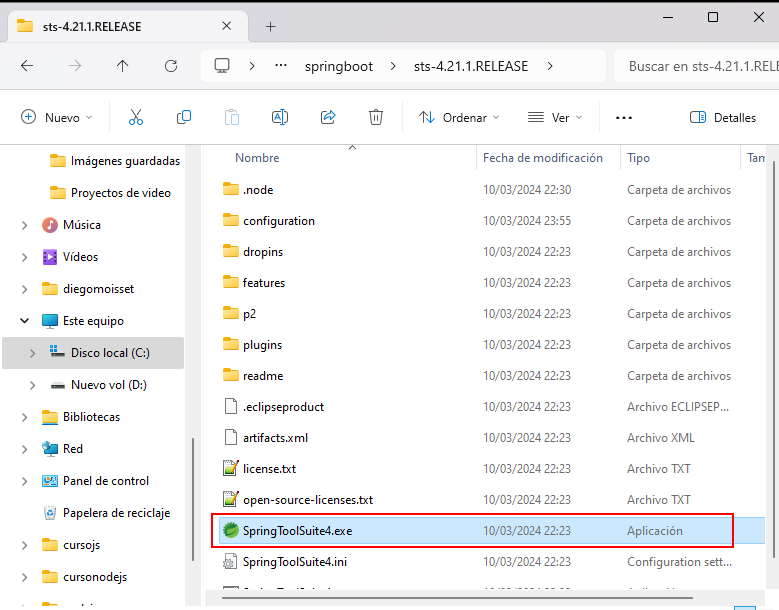The height and width of the screenshot is (610, 779).
Task: Click the Delete trash icon
Action: (376, 117)
